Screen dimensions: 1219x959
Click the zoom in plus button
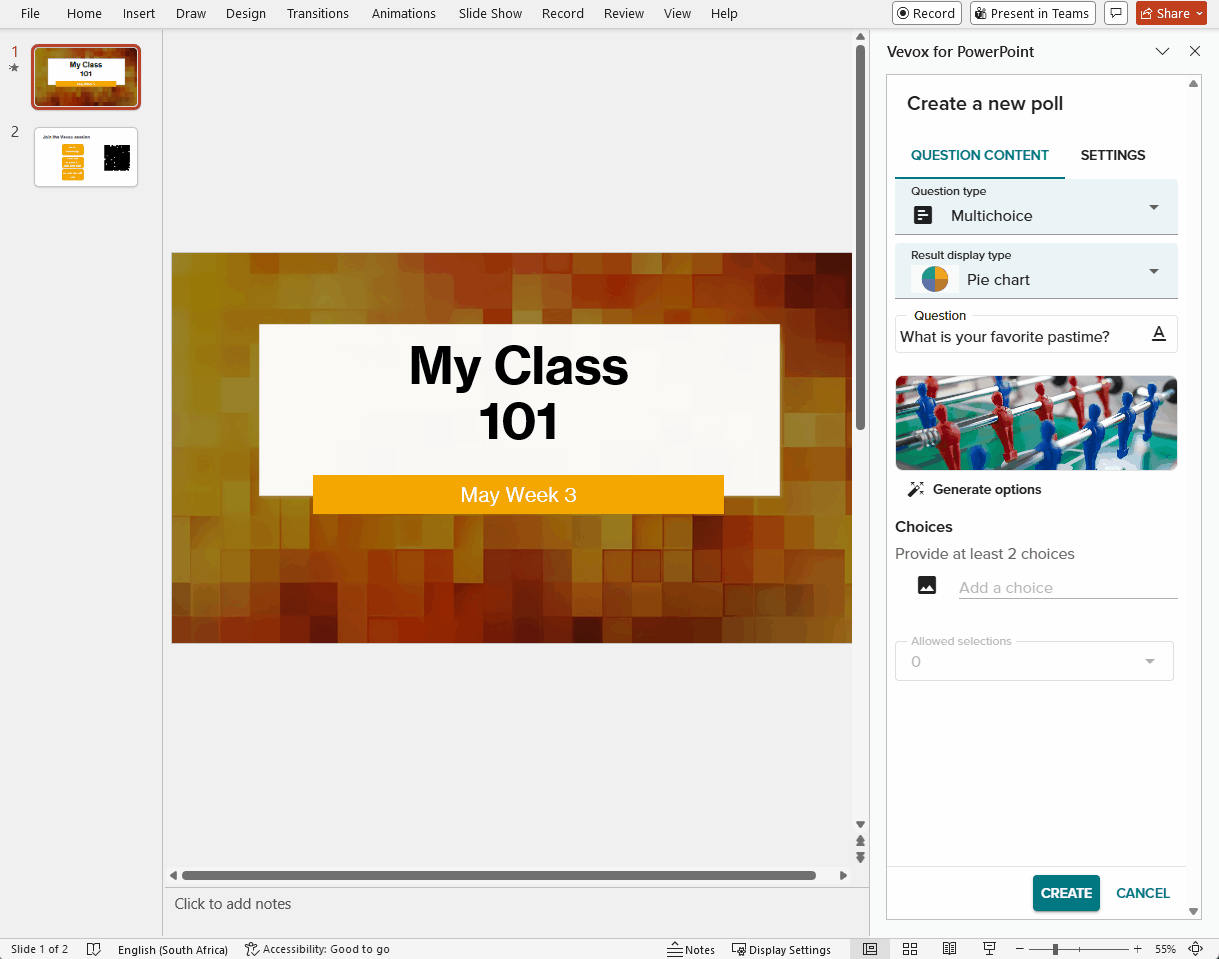coord(1137,949)
